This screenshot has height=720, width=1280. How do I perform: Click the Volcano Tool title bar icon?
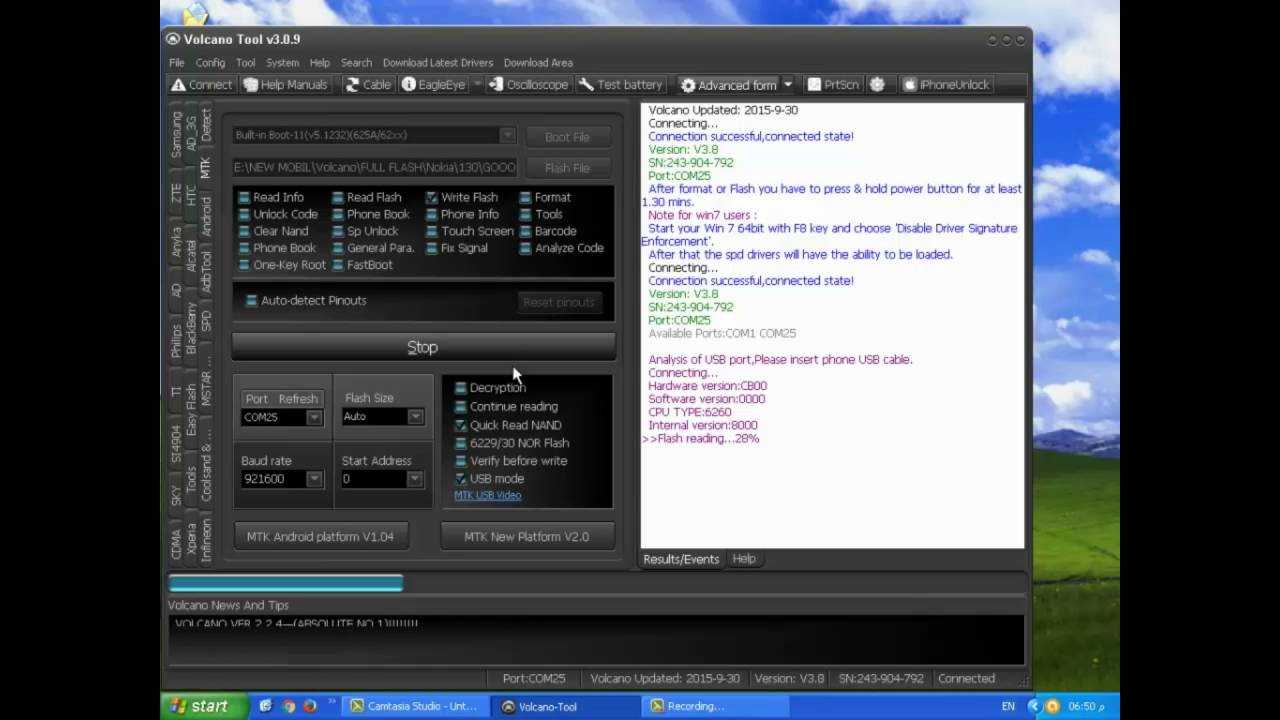(x=173, y=39)
